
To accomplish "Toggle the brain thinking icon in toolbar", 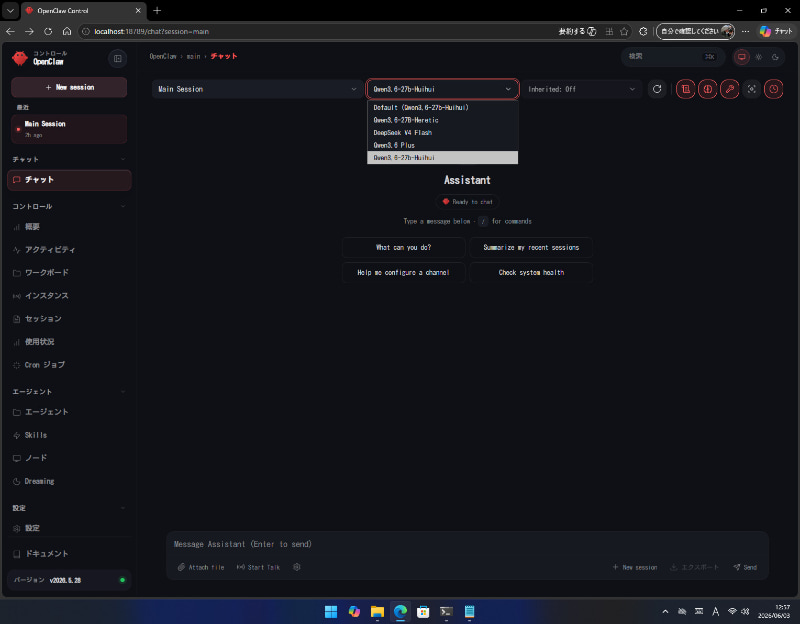I will coord(707,89).
